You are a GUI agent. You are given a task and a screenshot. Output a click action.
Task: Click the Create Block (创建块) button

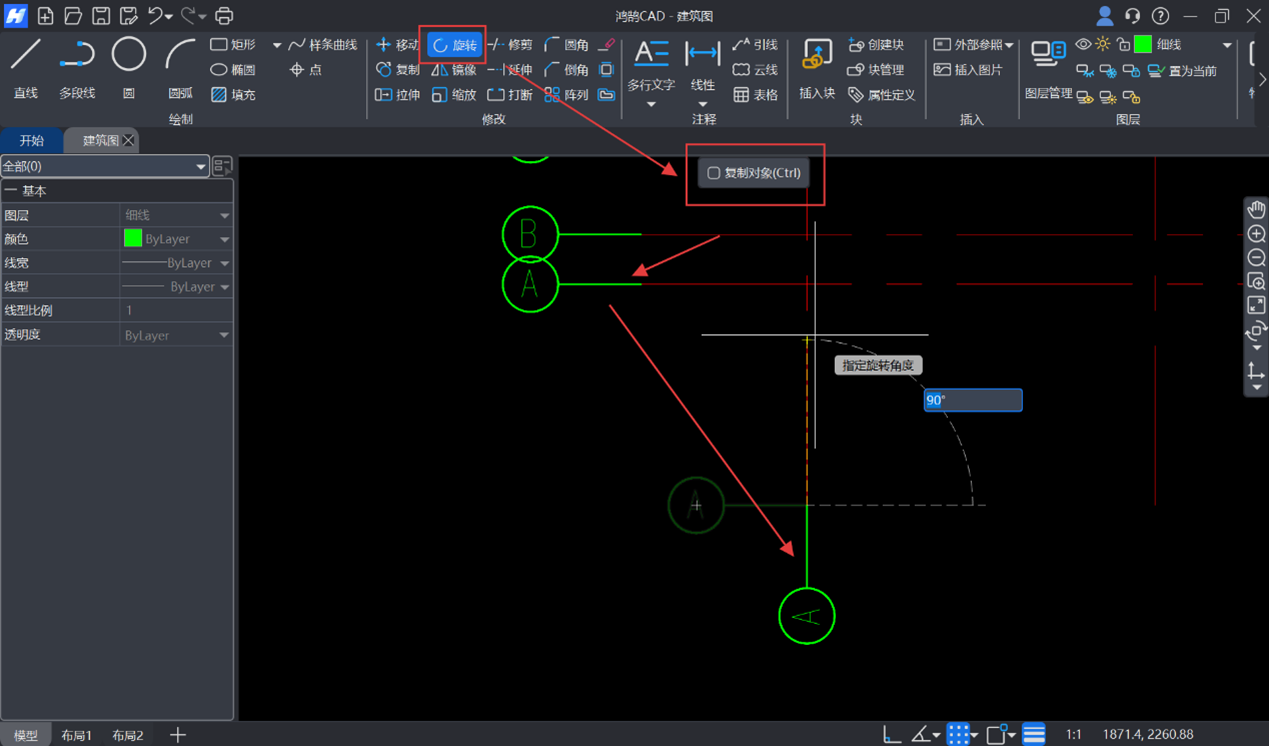point(875,45)
